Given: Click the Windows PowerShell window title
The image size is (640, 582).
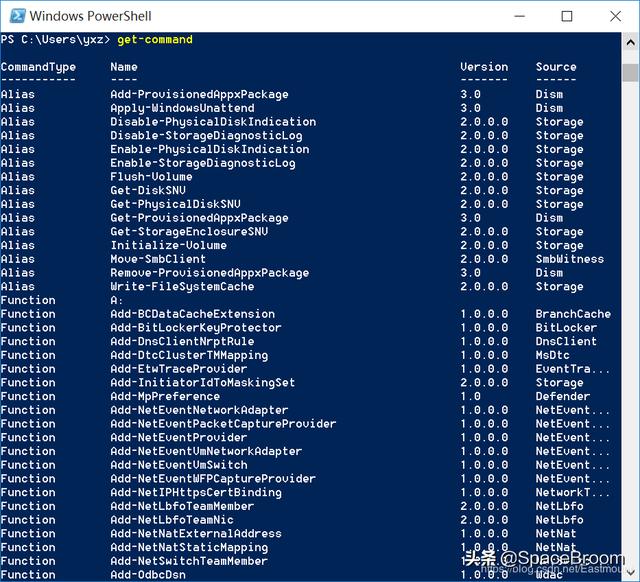Looking at the screenshot, I should pyautogui.click(x=91, y=16).
